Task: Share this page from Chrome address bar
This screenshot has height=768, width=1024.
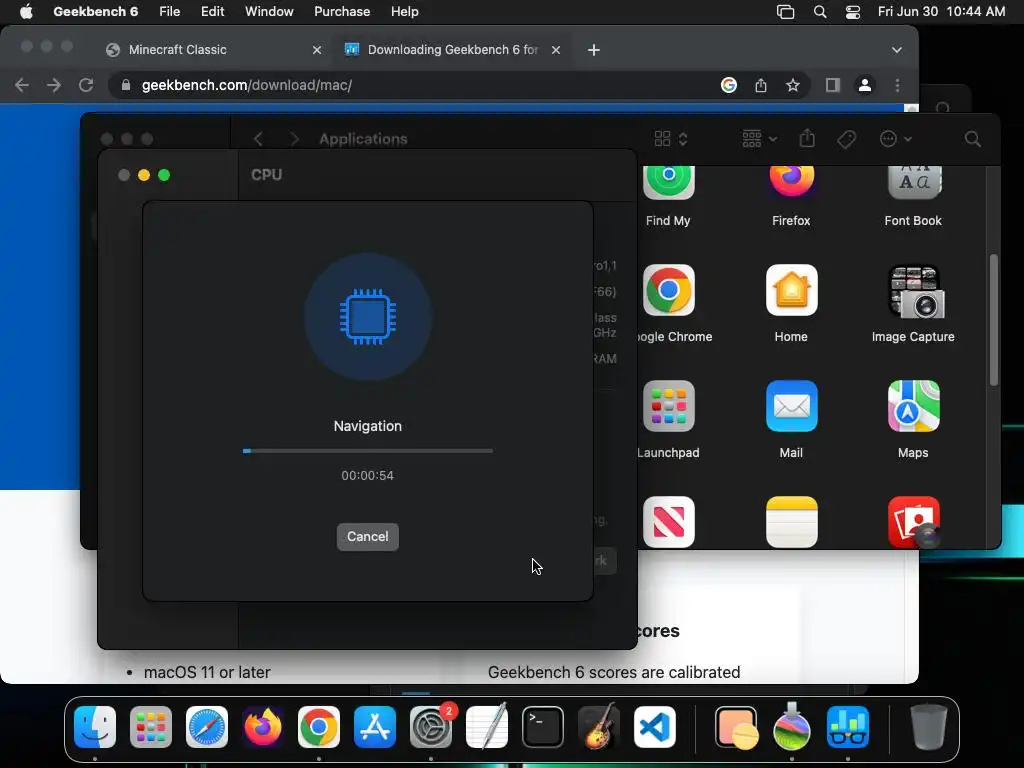Action: (x=761, y=85)
